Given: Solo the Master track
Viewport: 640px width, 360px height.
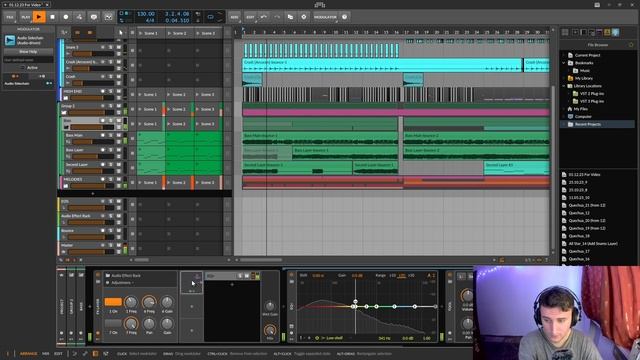Looking at the screenshot, I should coord(111,245).
